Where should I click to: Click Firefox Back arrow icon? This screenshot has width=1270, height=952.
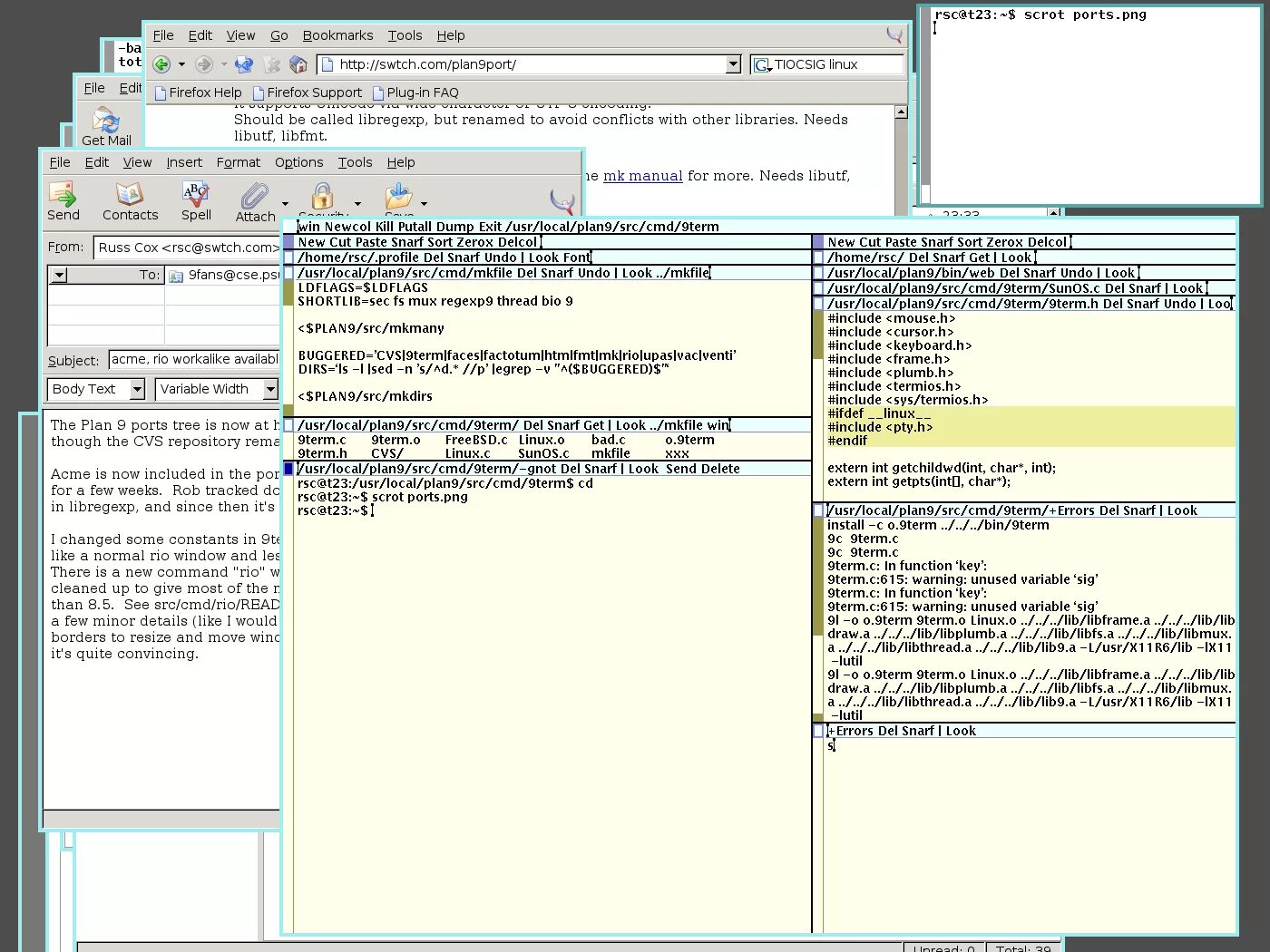point(161,64)
